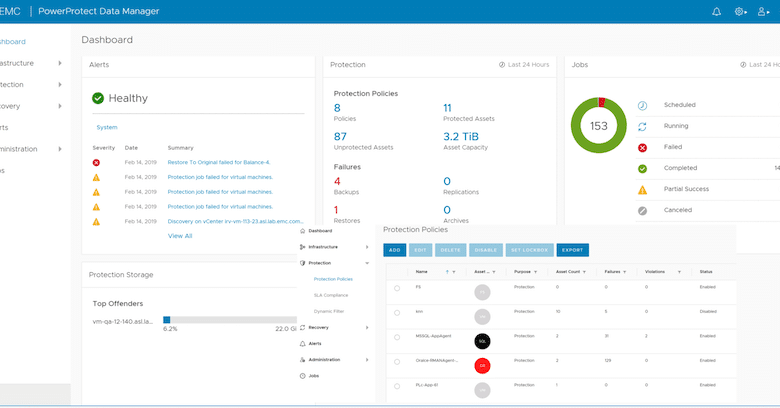Expand Administration chevron in the left sidebar

pyautogui.click(x=60, y=149)
